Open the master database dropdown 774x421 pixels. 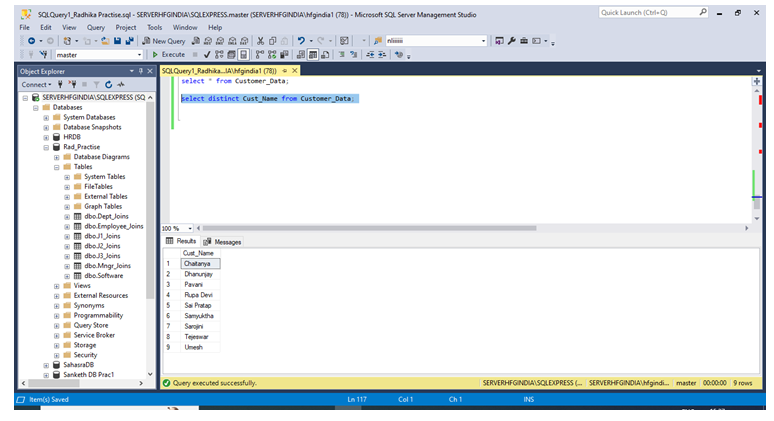(x=140, y=55)
